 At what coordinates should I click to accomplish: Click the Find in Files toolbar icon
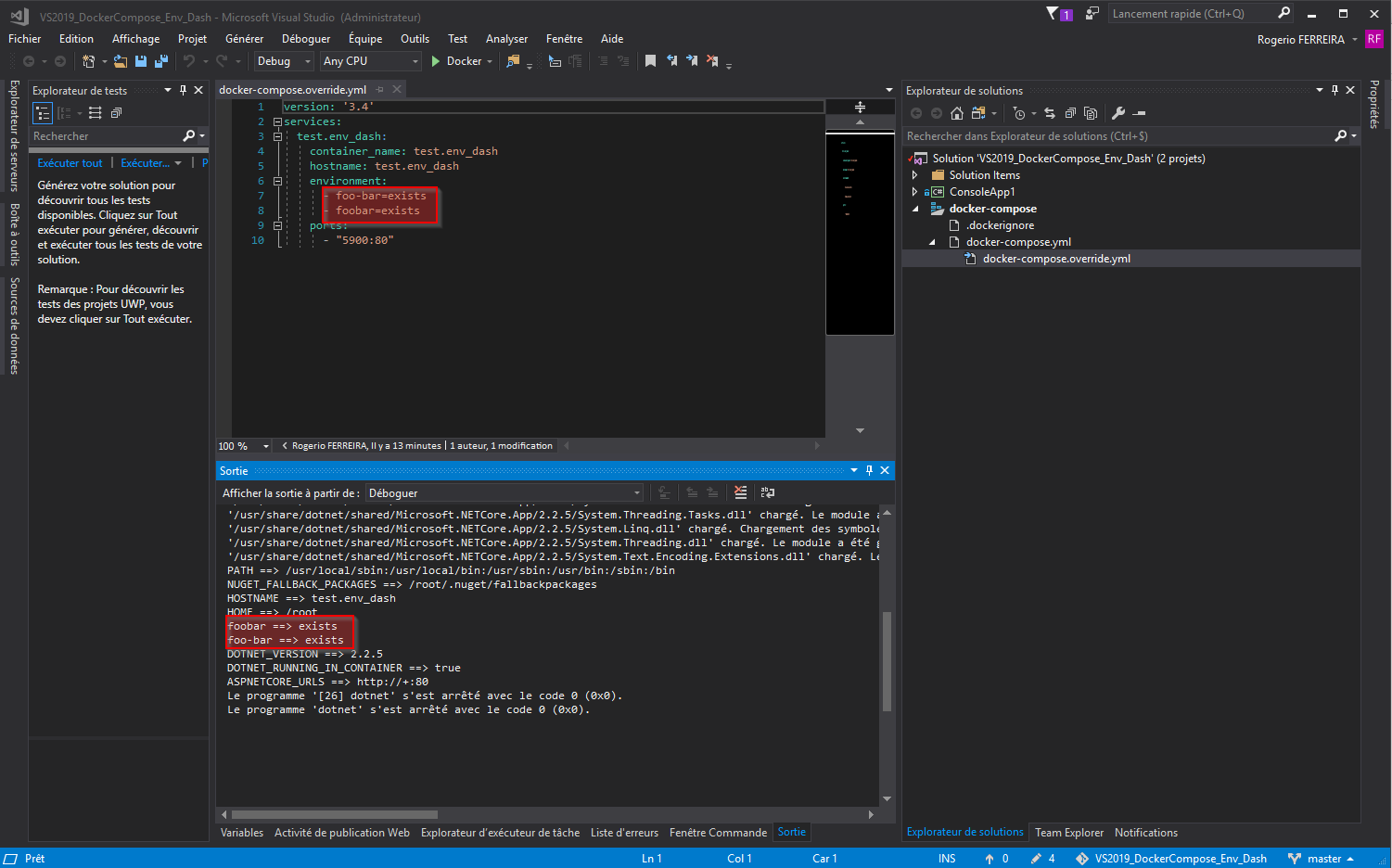(513, 61)
